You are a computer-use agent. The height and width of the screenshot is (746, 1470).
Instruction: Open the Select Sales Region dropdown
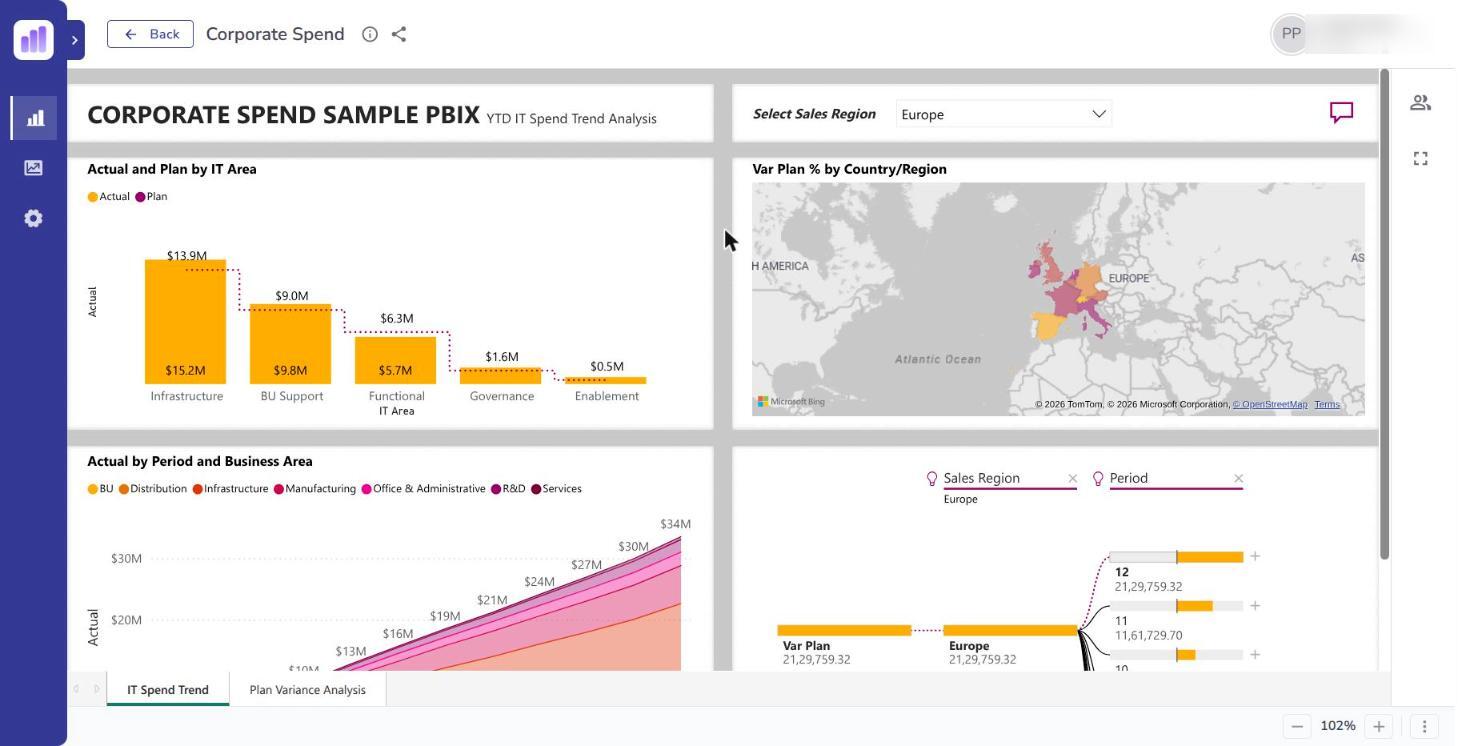pos(1004,114)
